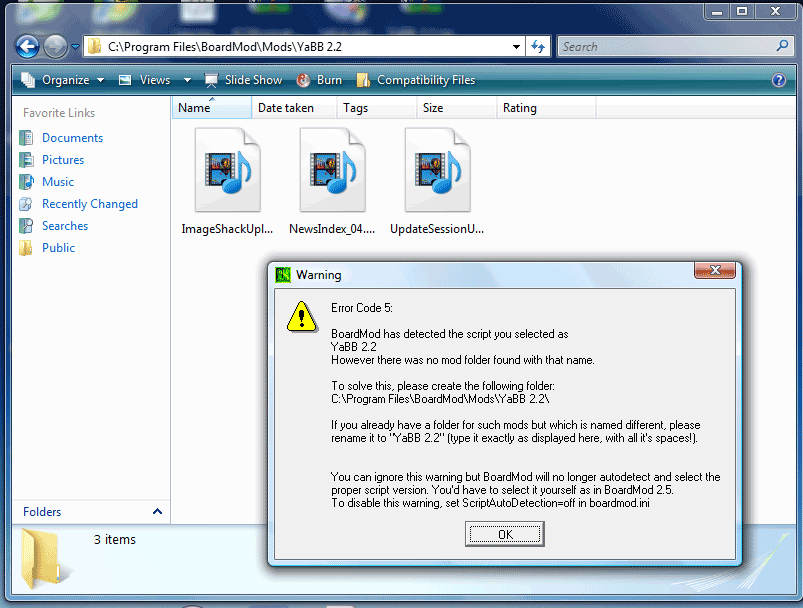This screenshot has height=608, width=803.
Task: Maximize the Explorer window
Action: point(742,11)
